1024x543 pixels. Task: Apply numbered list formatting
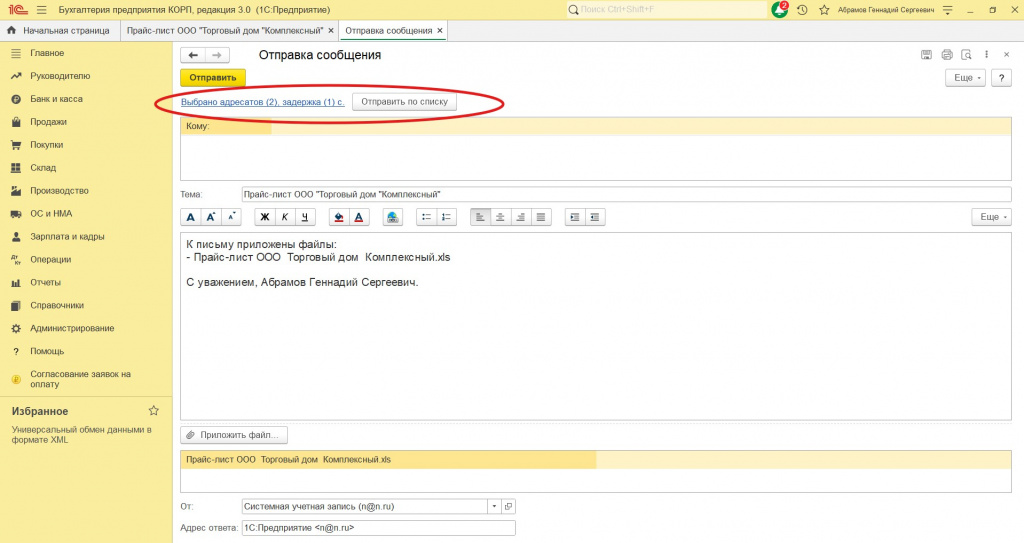(446, 217)
